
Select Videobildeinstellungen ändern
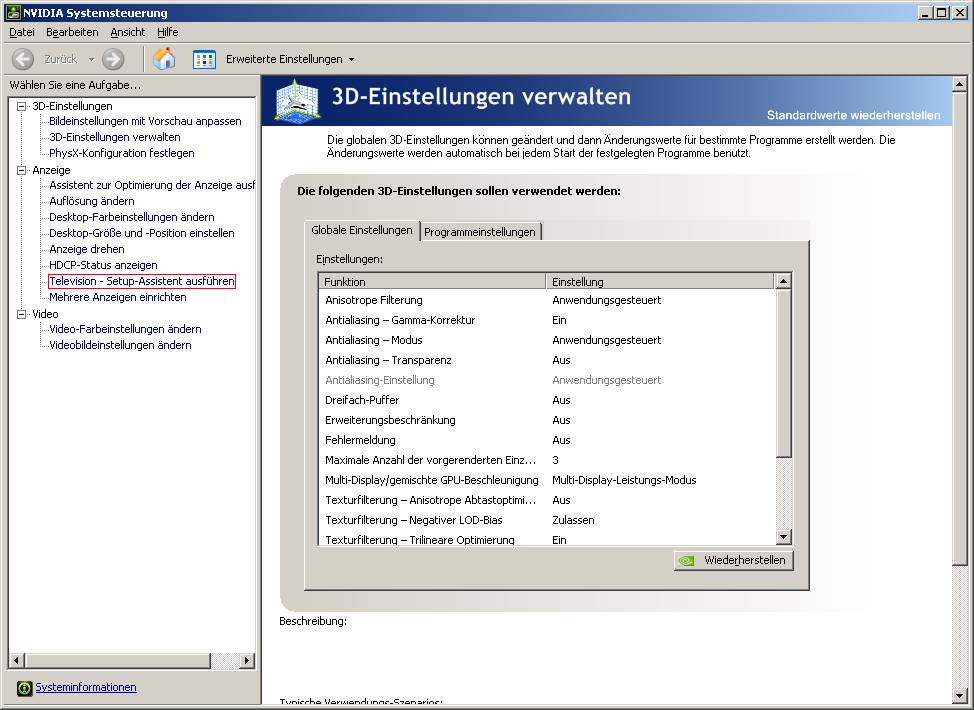coord(121,345)
